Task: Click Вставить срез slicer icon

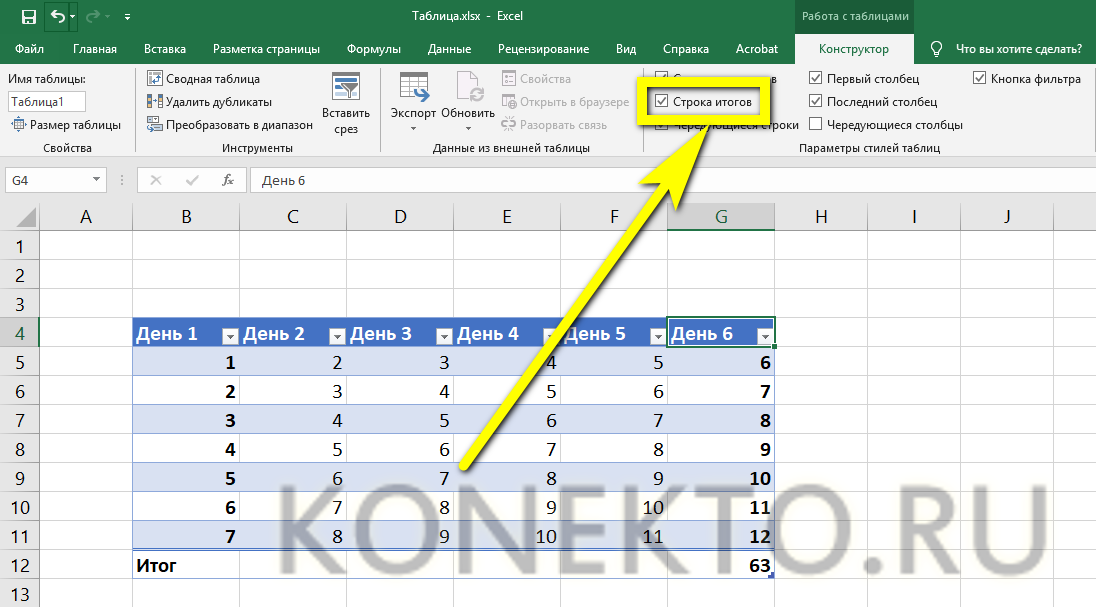Action: (x=346, y=88)
